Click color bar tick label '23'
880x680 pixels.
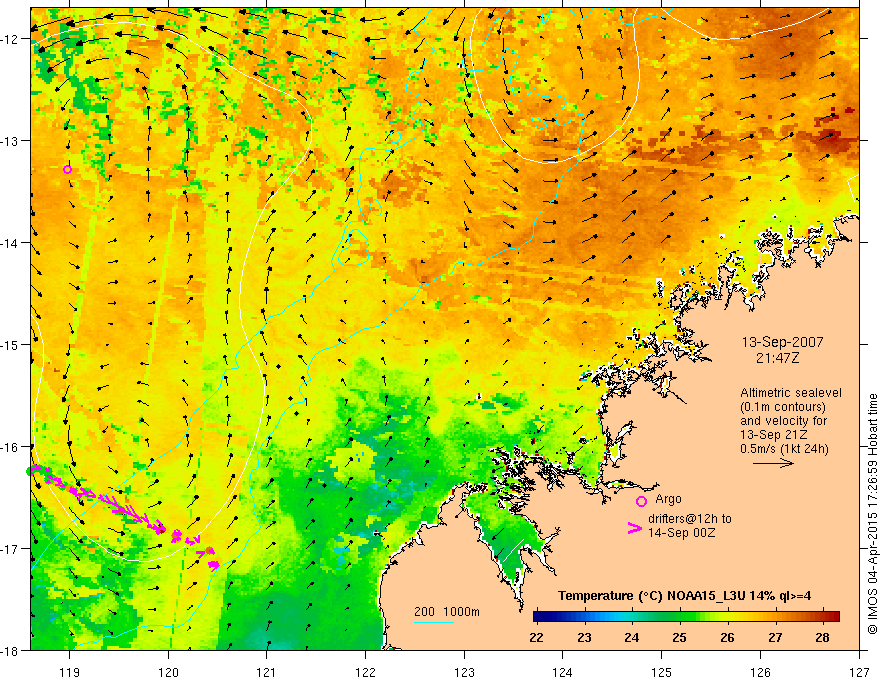[x=584, y=637]
